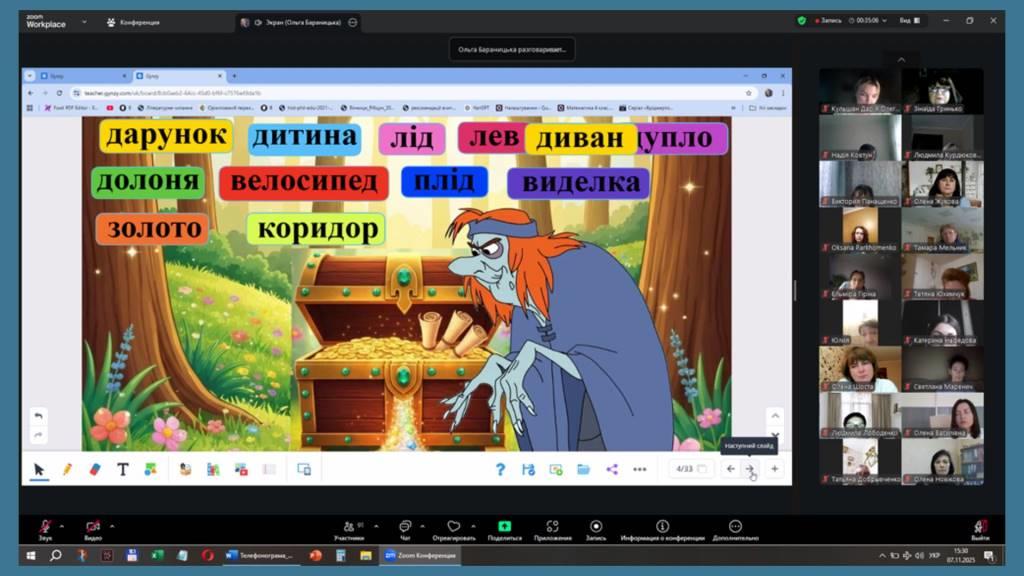Open the Участники participants panel
The width and height of the screenshot is (1024, 576).
click(x=348, y=529)
